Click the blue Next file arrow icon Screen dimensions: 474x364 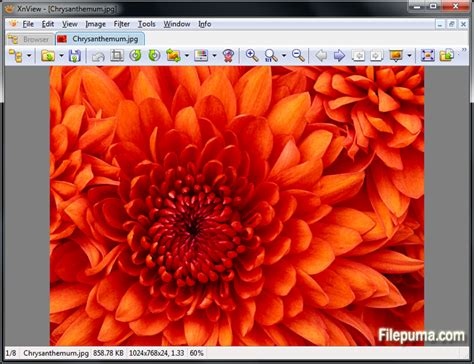(x=339, y=55)
